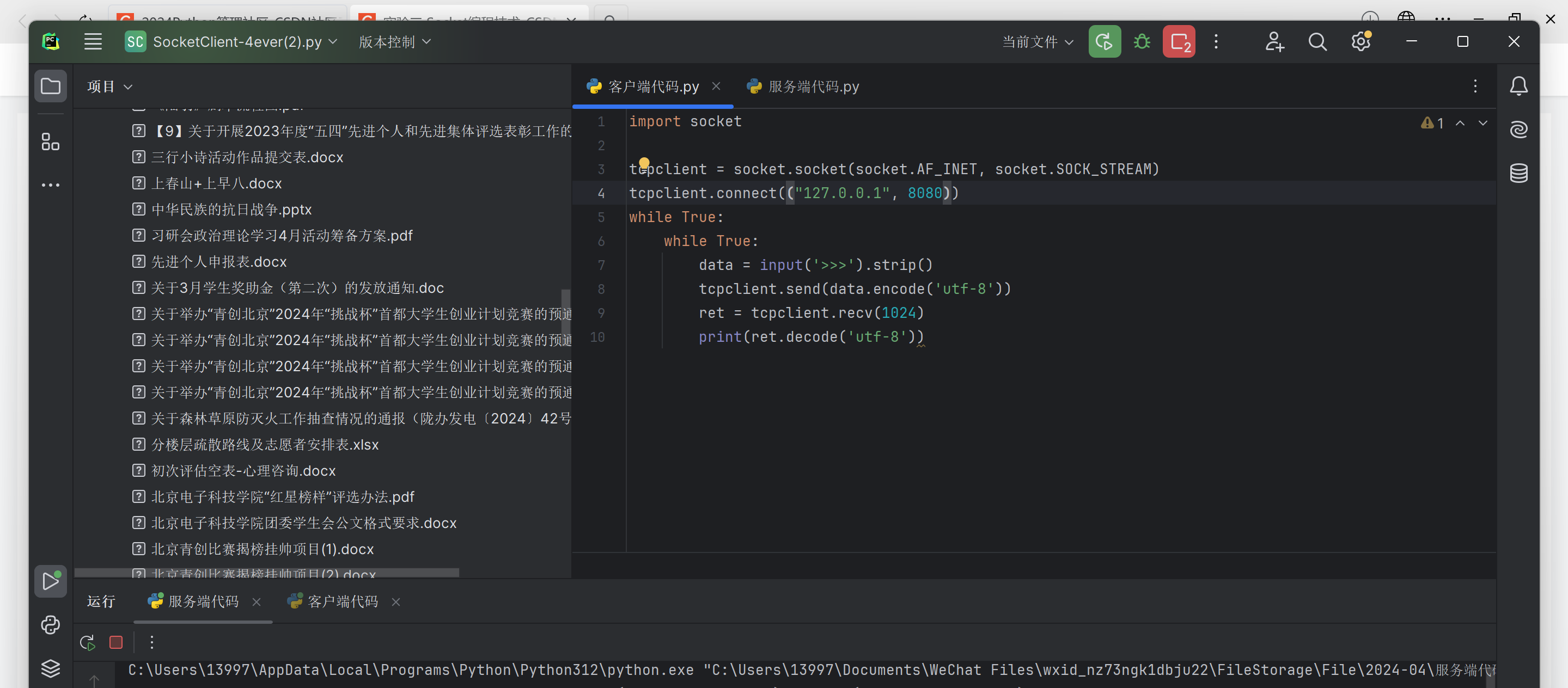Run the current file with green button
1568x688 pixels.
coord(1104,41)
